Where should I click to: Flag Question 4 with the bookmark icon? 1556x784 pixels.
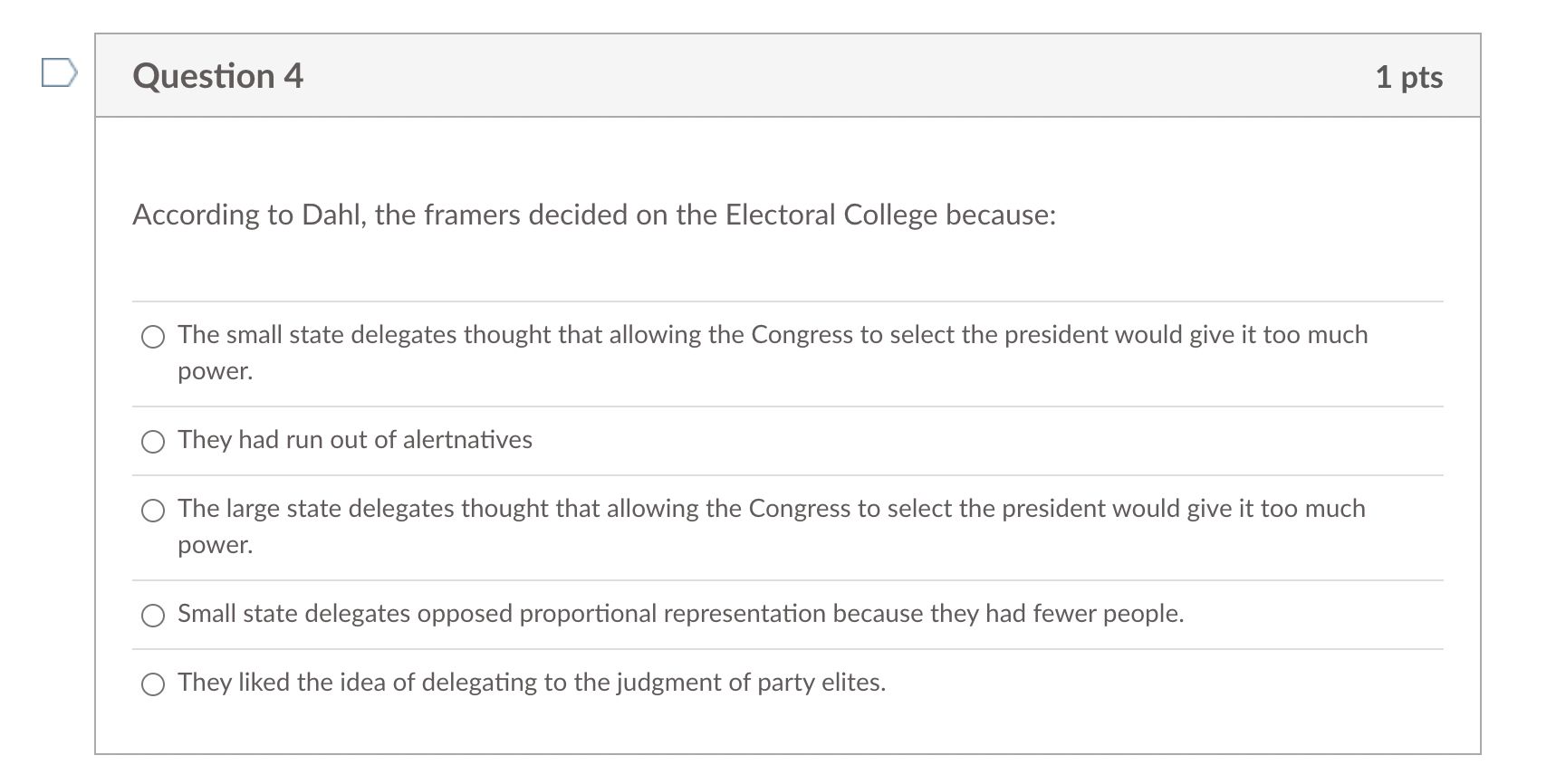click(59, 72)
